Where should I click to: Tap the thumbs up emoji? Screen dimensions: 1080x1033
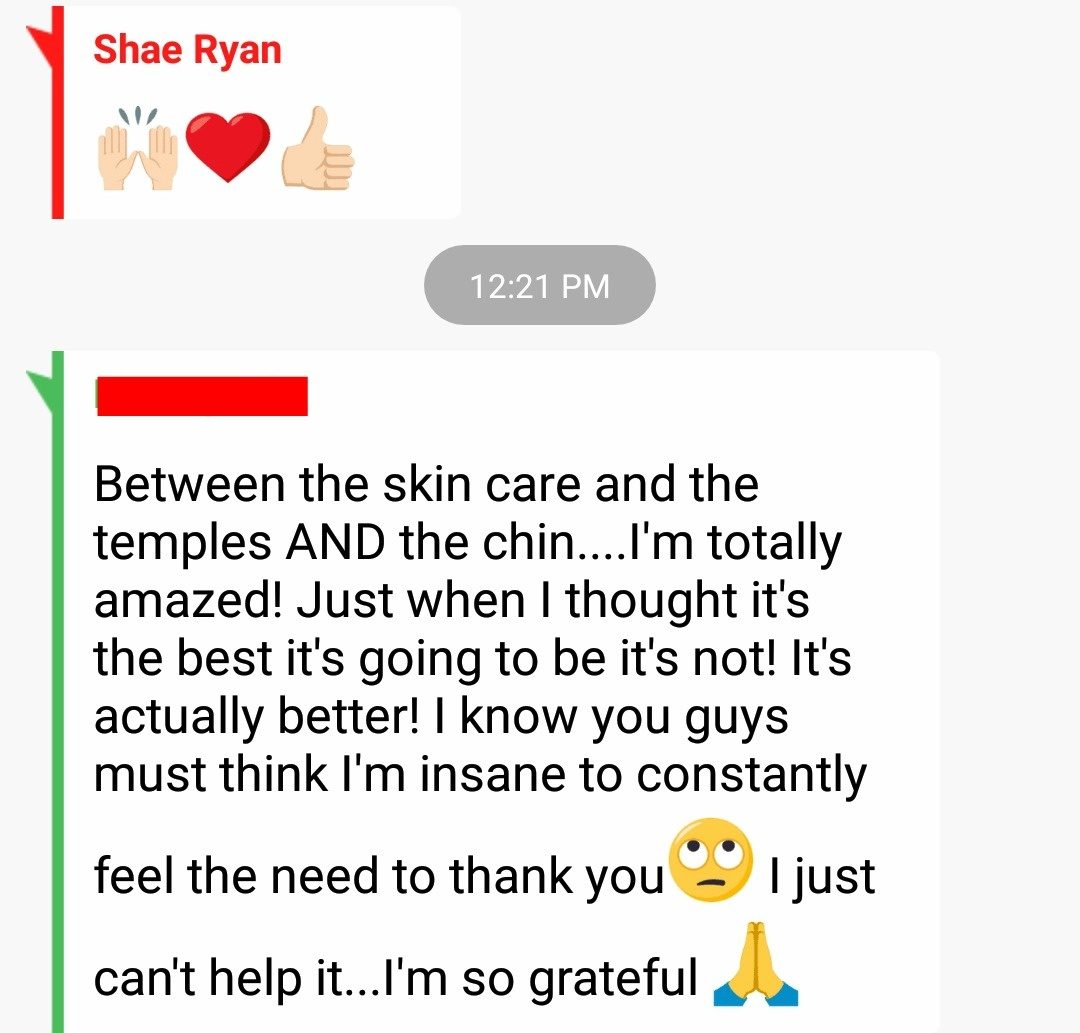(x=318, y=148)
